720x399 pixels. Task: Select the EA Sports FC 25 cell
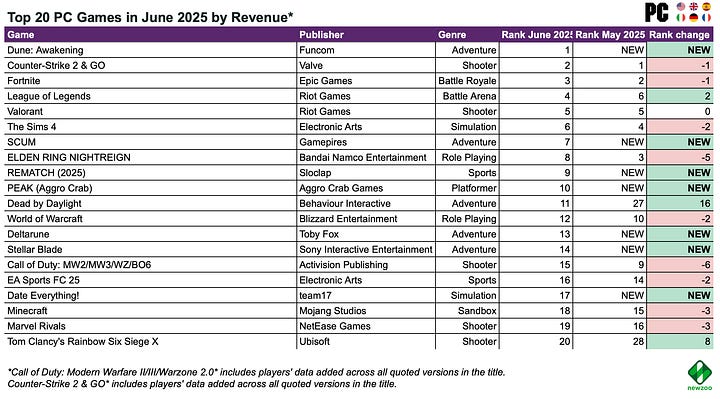(x=151, y=280)
